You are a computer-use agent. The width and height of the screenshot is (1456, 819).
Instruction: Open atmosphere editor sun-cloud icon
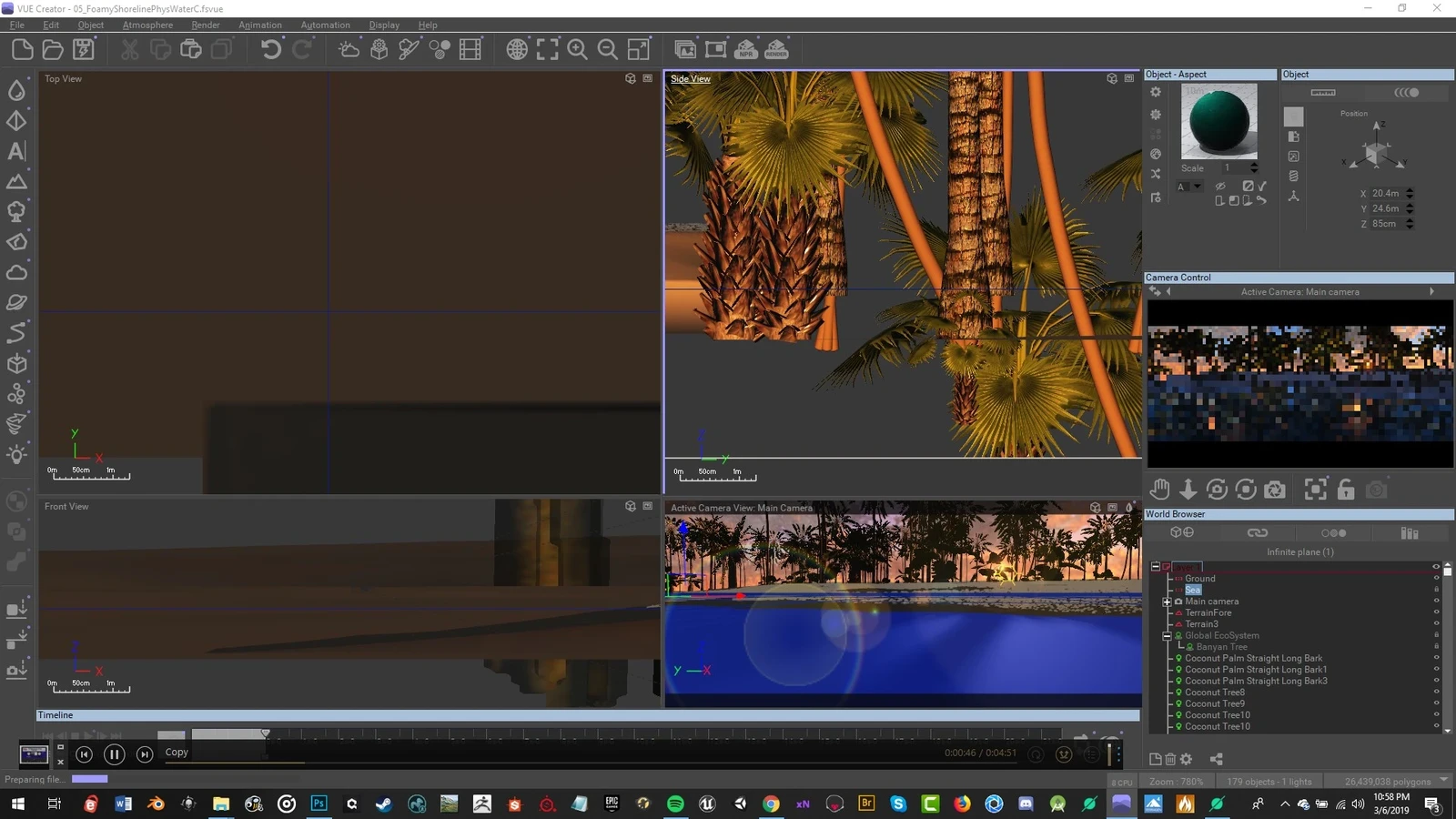(x=349, y=49)
